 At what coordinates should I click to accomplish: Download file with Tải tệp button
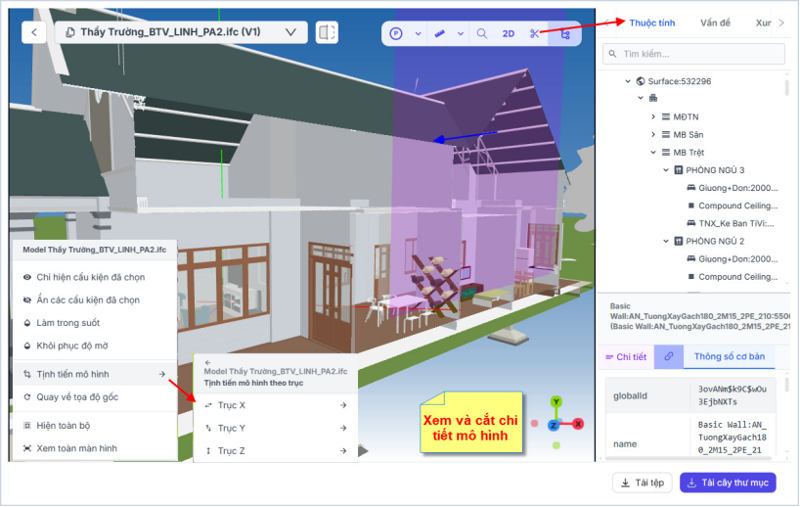(642, 483)
